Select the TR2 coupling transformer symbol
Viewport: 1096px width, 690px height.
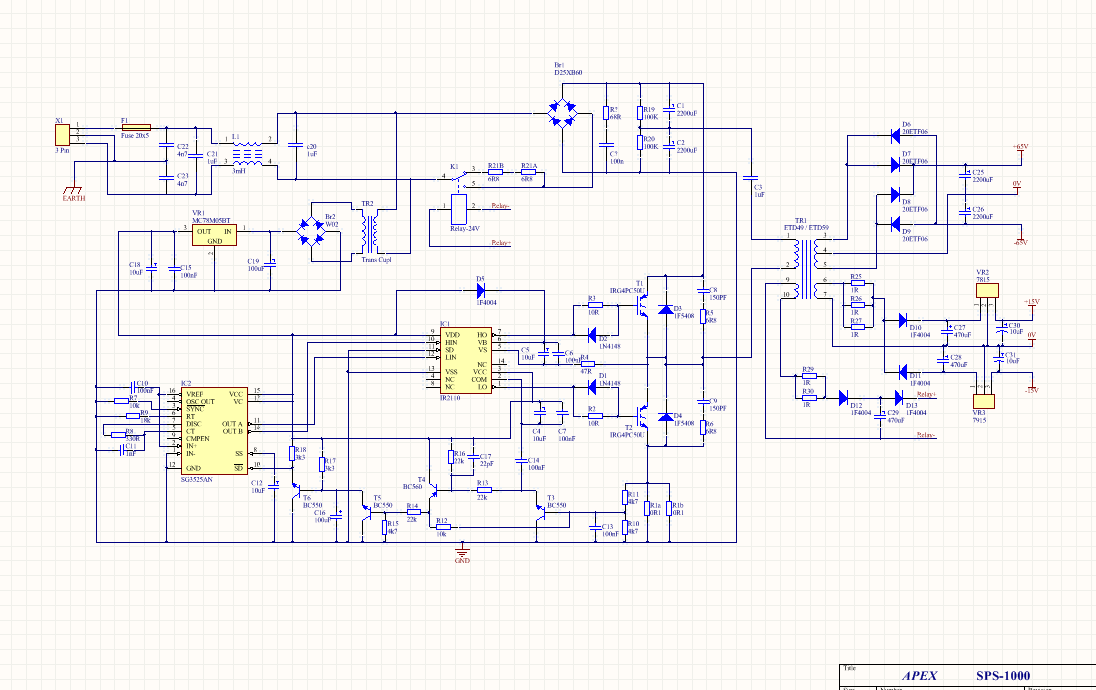[369, 233]
